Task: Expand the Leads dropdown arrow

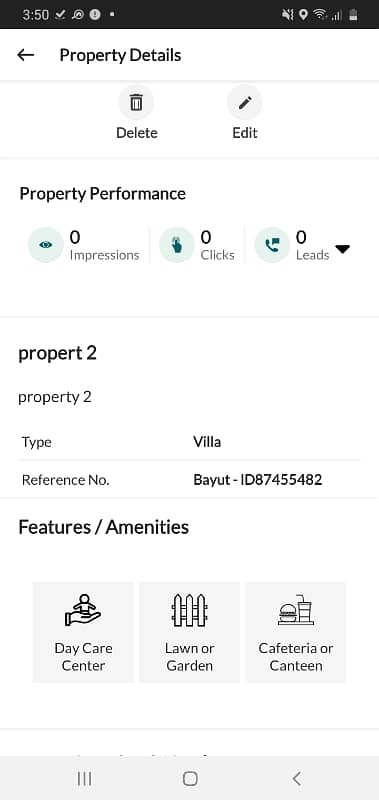Action: click(x=342, y=249)
